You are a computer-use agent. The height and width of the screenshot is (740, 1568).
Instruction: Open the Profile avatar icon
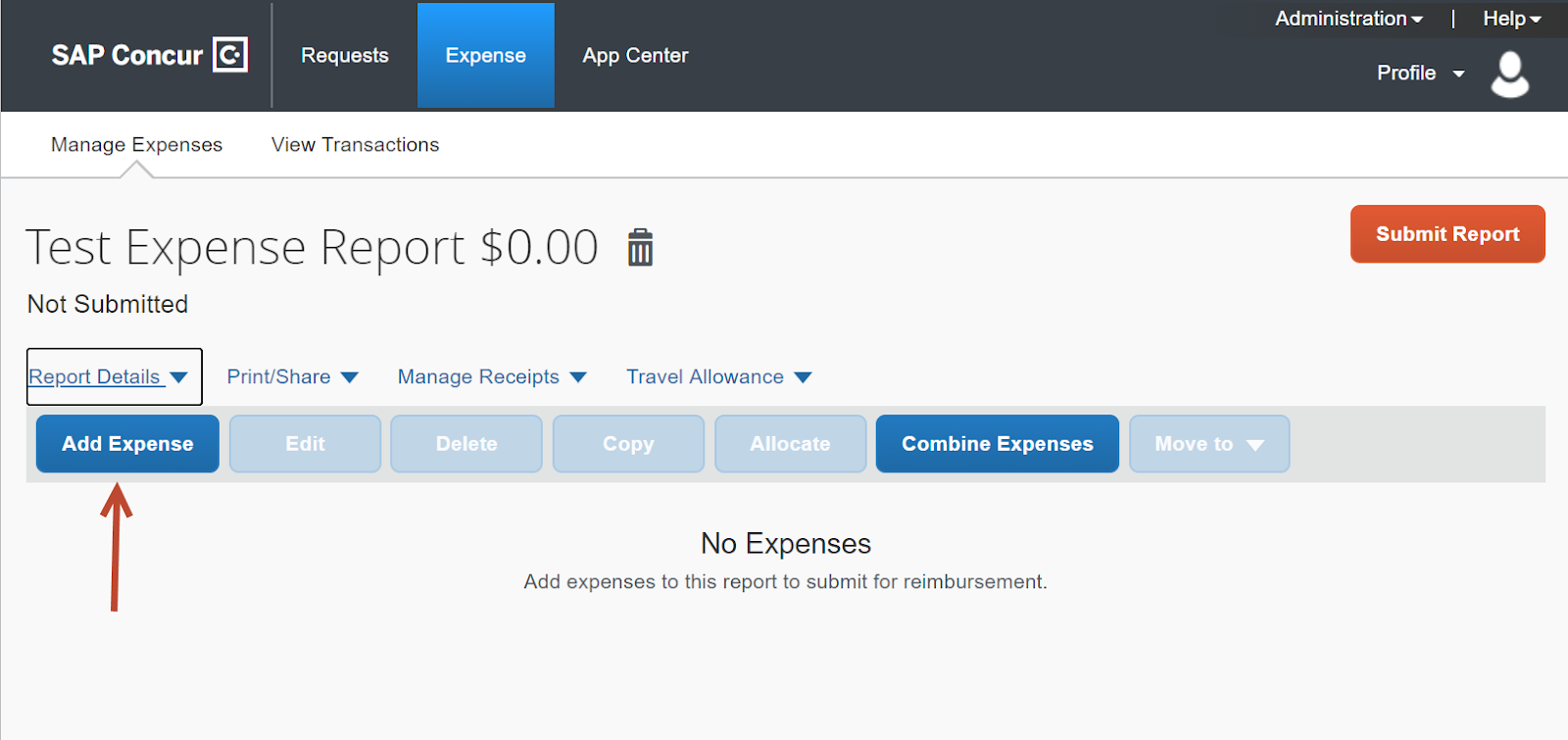1510,73
